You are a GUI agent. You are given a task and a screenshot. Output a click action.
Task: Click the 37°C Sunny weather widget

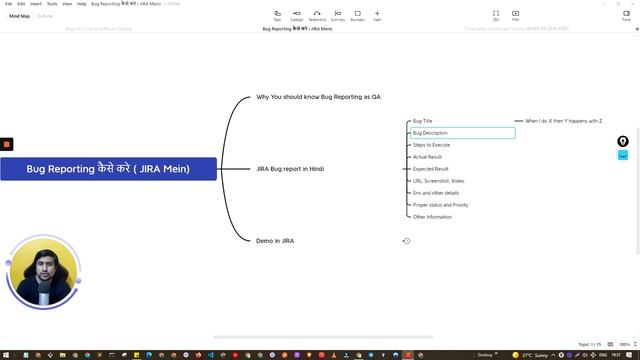(x=530, y=355)
